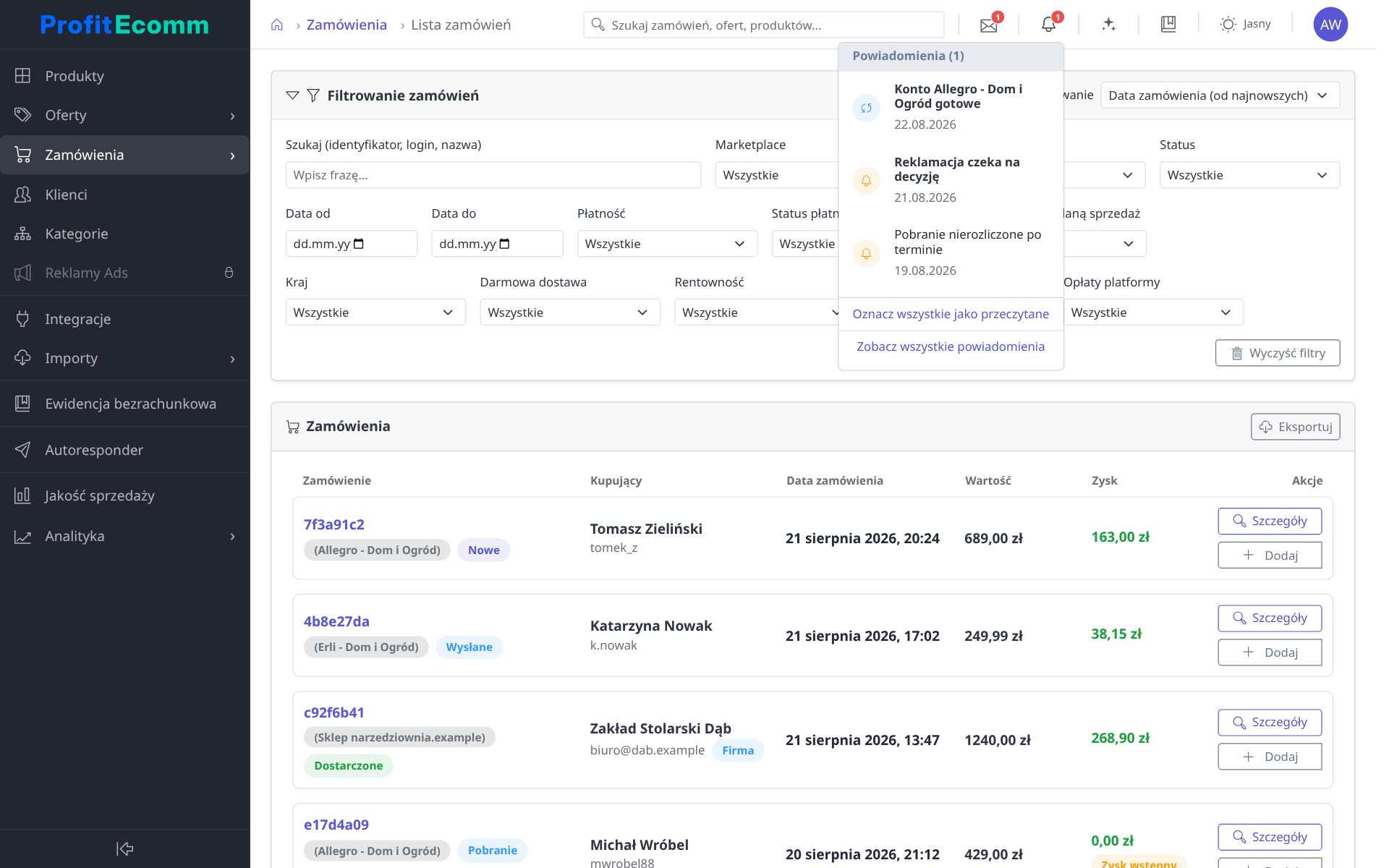
Task: Click the AW user avatar
Action: click(x=1330, y=25)
